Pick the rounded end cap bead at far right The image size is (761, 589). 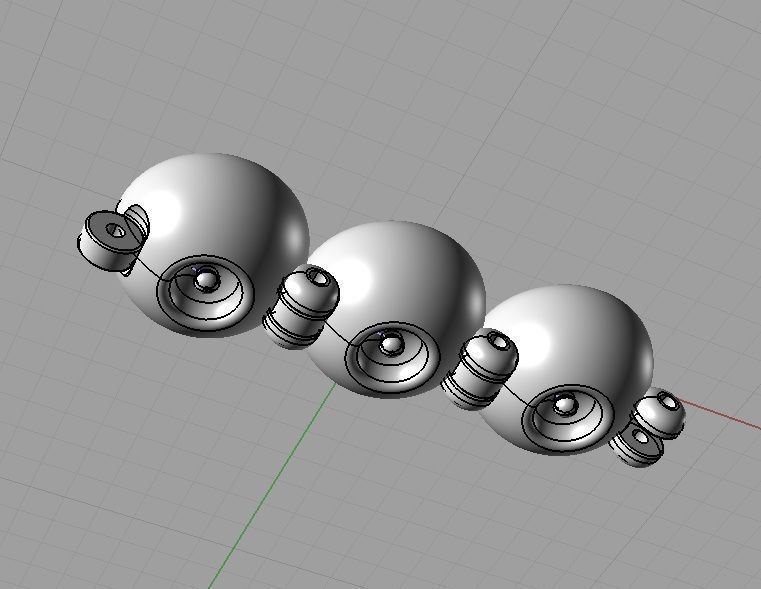660,412
